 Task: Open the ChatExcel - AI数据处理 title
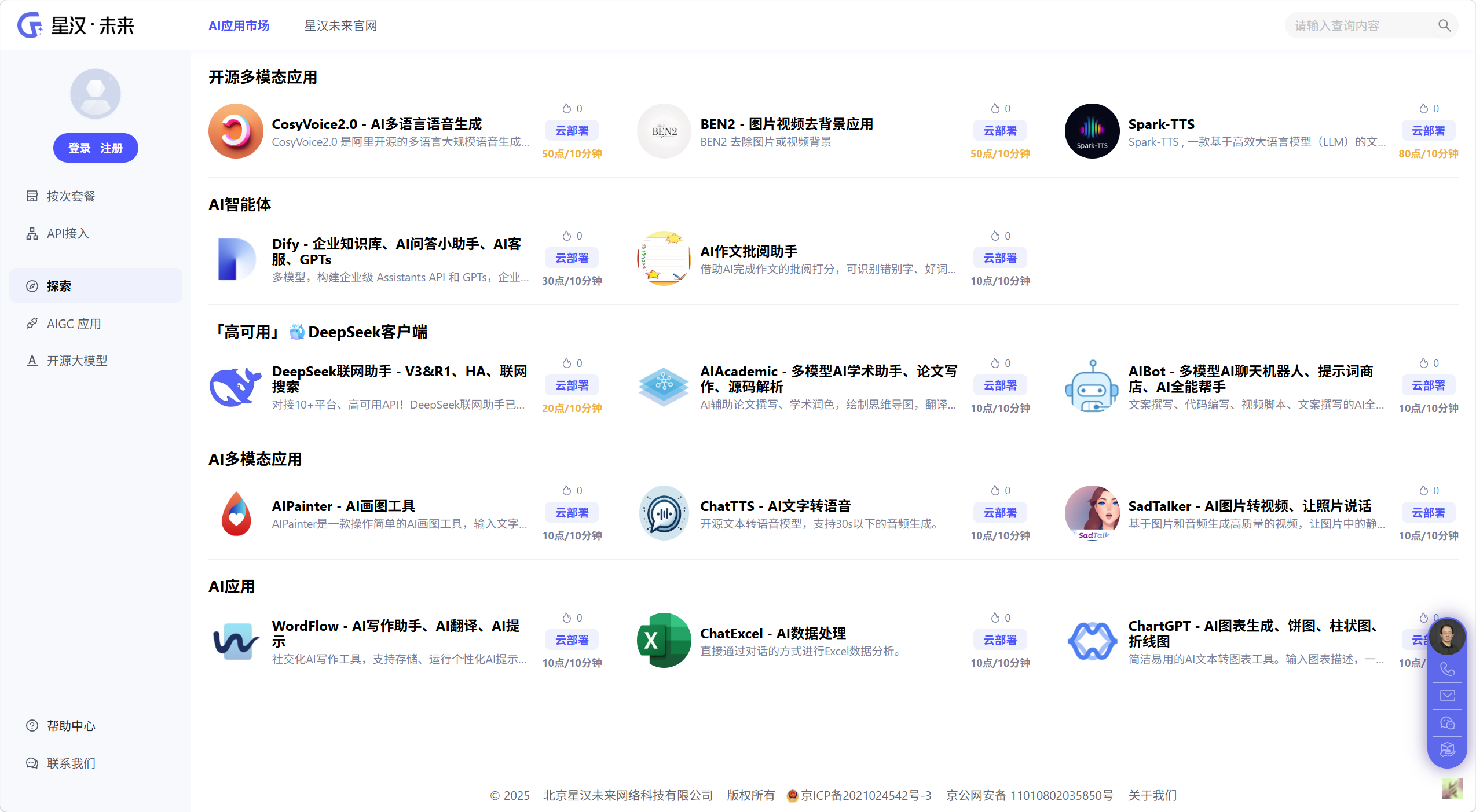[773, 633]
